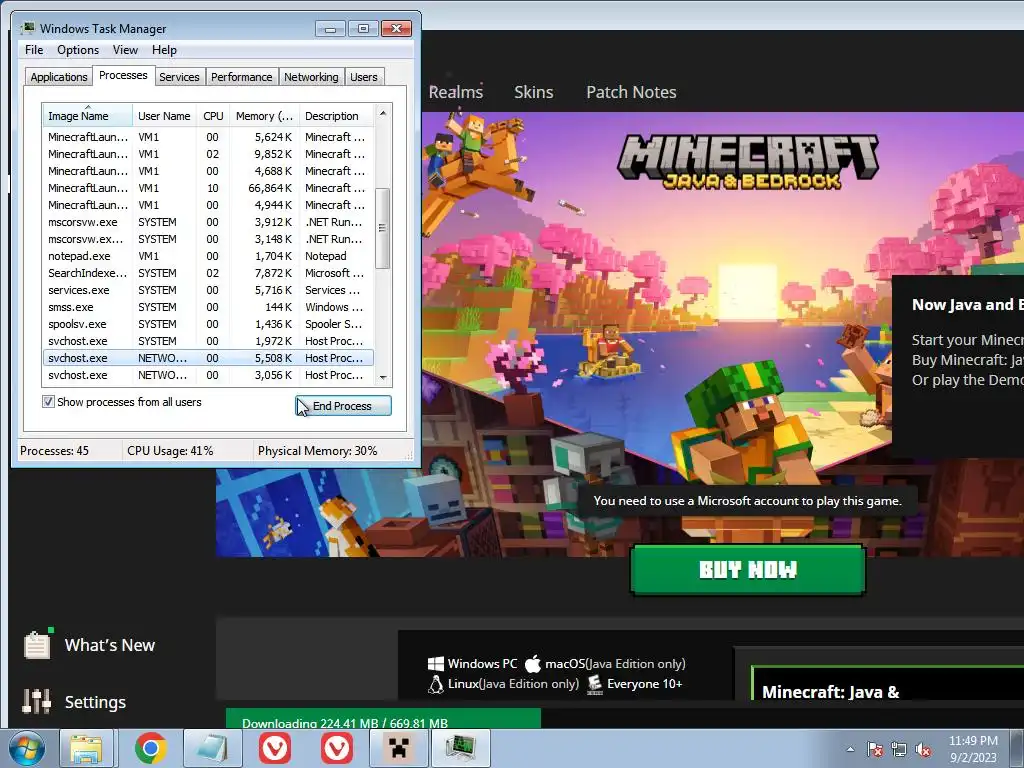Maximize the Task Manager window

coord(363,29)
